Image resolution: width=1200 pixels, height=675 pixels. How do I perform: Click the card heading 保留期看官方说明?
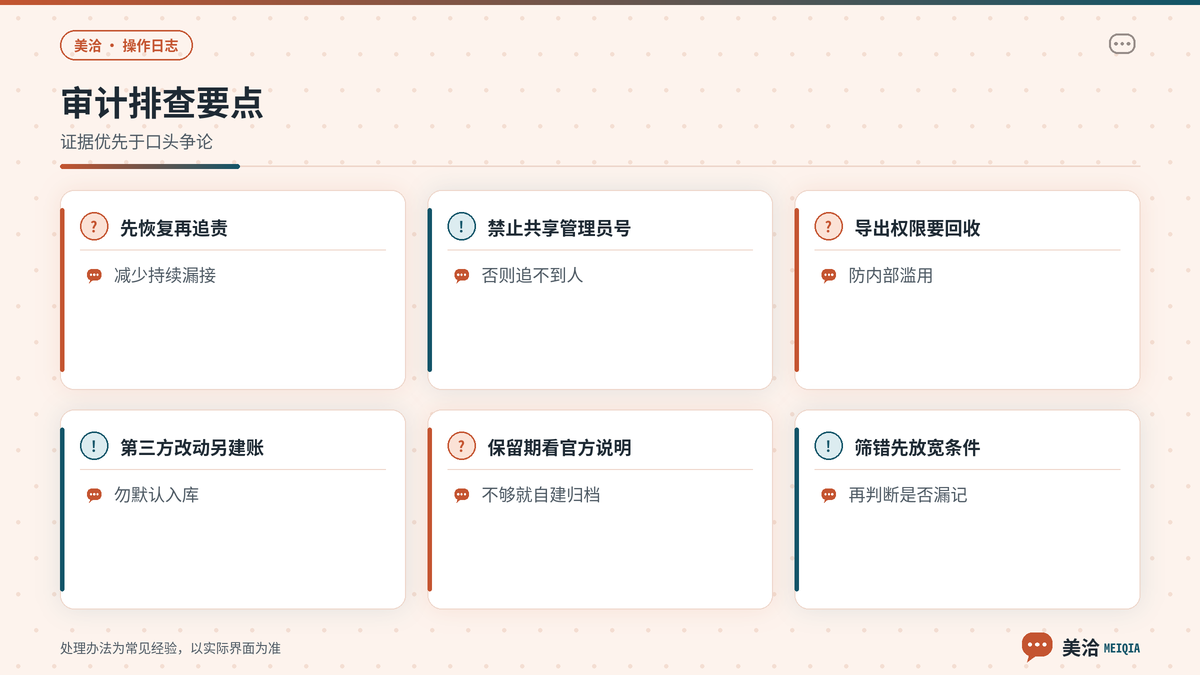point(559,448)
